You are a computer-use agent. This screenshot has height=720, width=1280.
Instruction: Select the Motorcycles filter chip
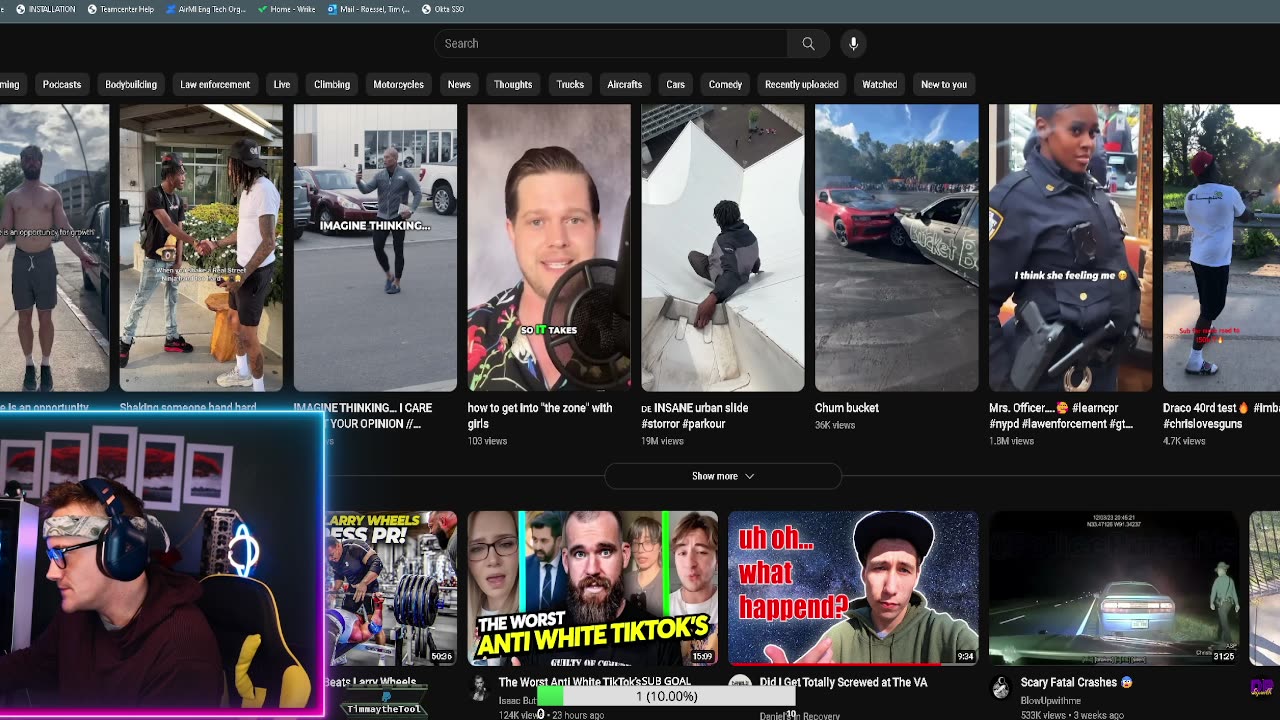click(x=398, y=84)
